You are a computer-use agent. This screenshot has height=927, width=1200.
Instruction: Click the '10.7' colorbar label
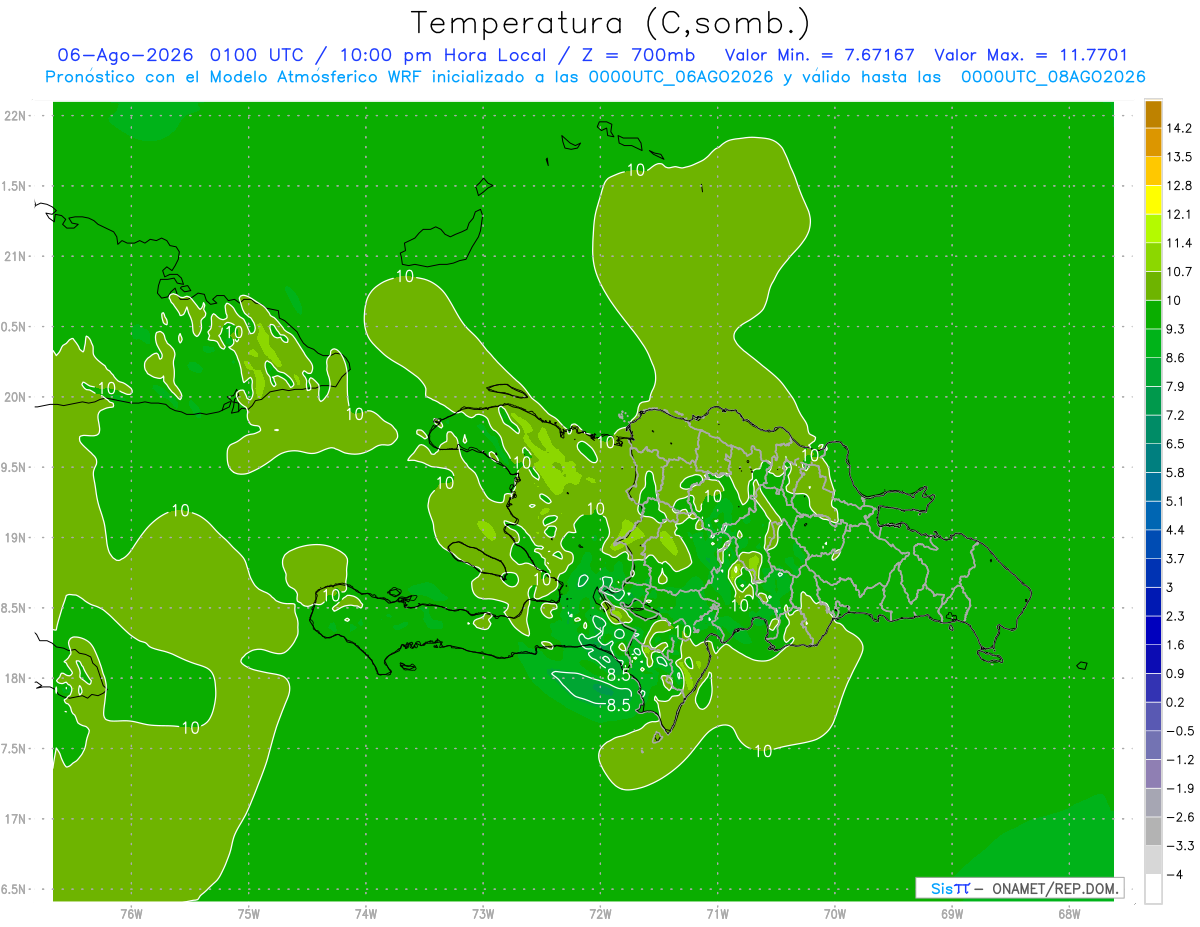(1178, 272)
